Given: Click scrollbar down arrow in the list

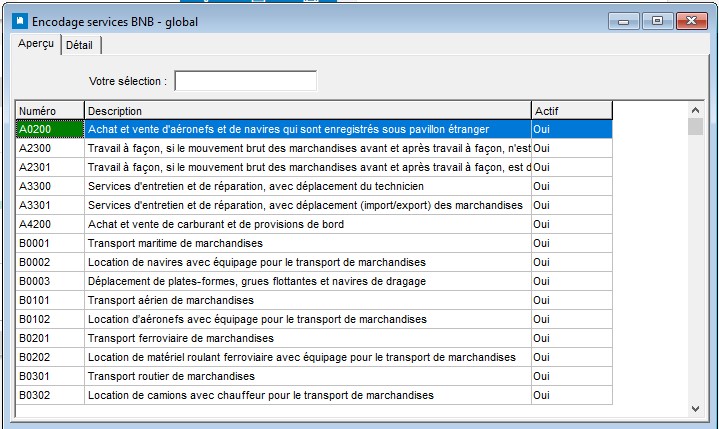Looking at the screenshot, I should [x=695, y=408].
